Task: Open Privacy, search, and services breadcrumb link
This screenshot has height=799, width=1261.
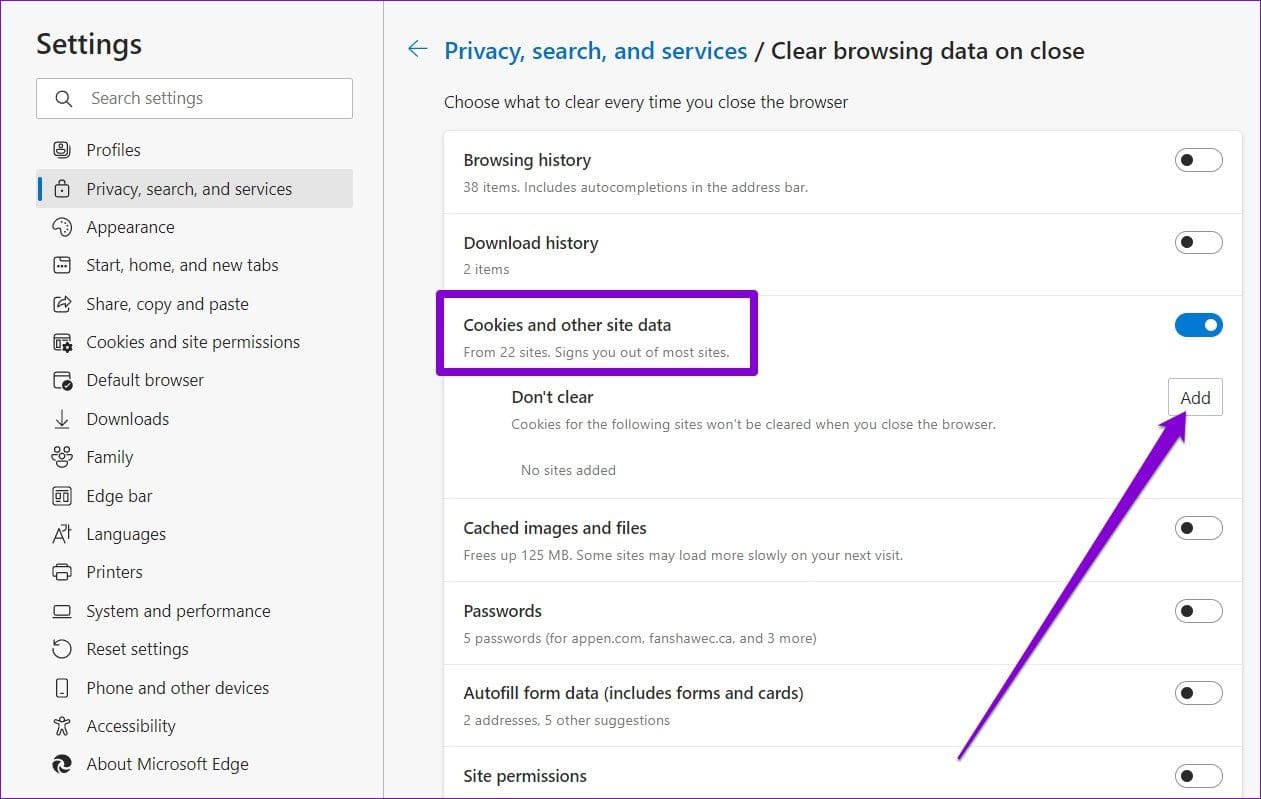Action: [x=595, y=51]
